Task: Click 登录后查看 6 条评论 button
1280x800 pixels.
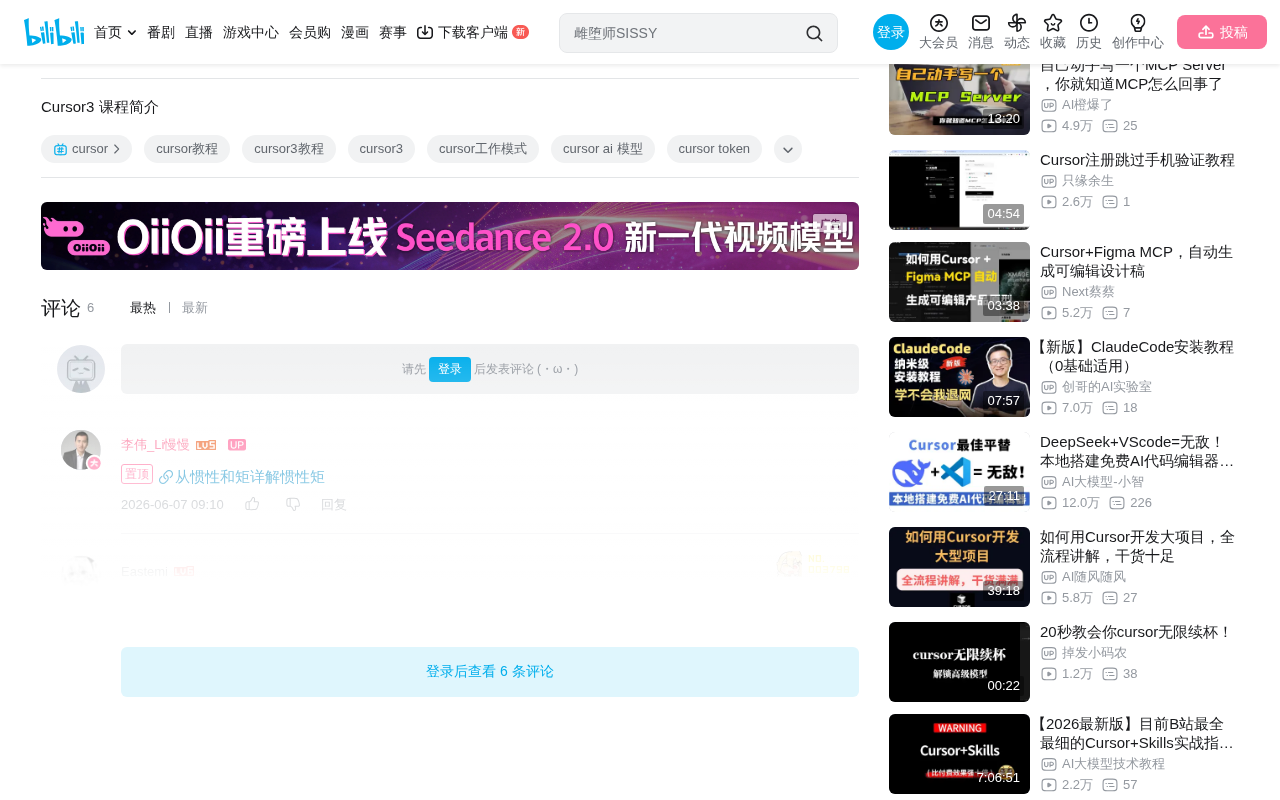Action: pyautogui.click(x=490, y=672)
